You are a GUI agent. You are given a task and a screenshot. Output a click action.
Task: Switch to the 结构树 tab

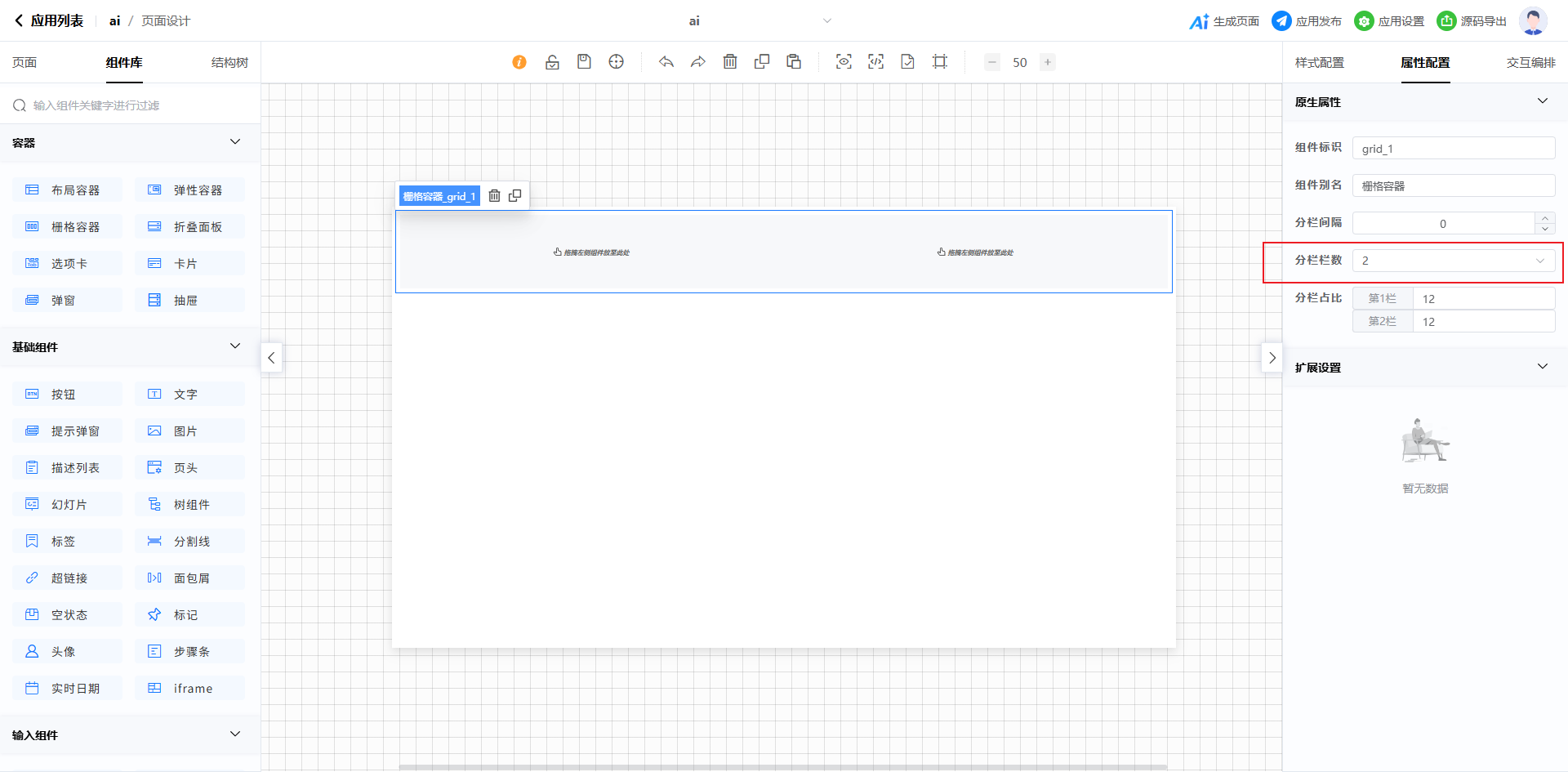[229, 63]
